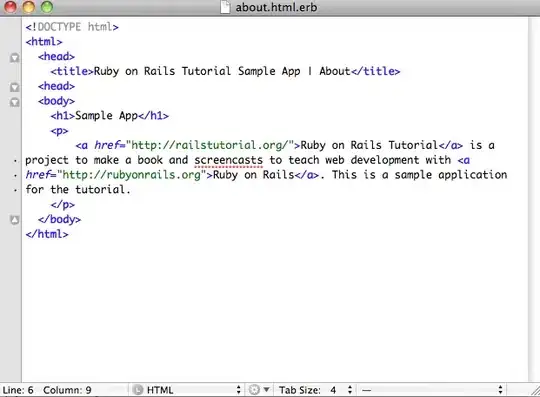Open the Tab Size dropdown
The height and width of the screenshot is (397, 540).
pos(316,390)
